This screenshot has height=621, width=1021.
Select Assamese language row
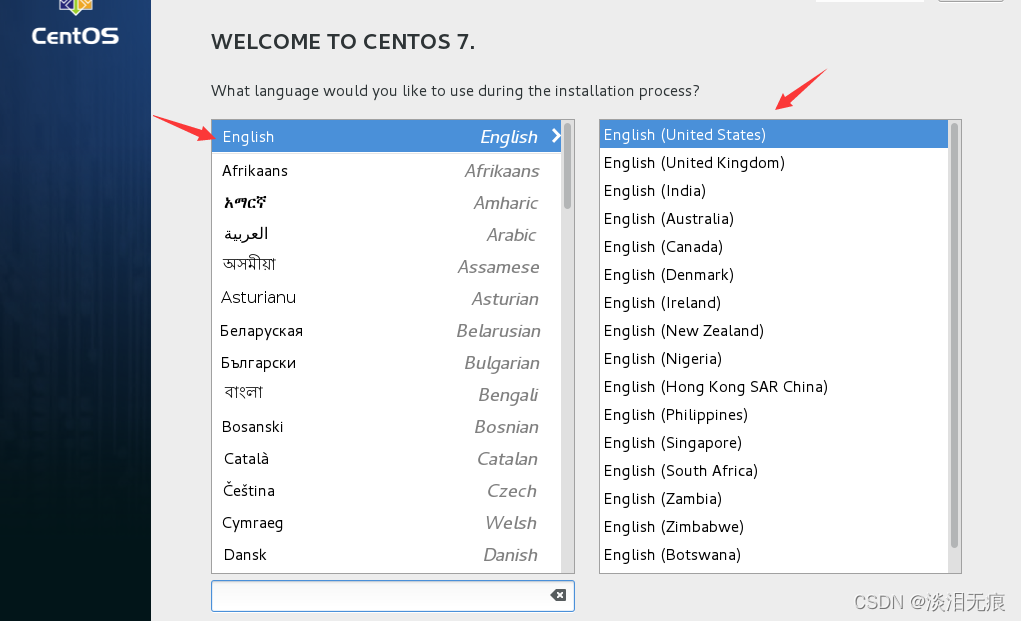[386, 266]
